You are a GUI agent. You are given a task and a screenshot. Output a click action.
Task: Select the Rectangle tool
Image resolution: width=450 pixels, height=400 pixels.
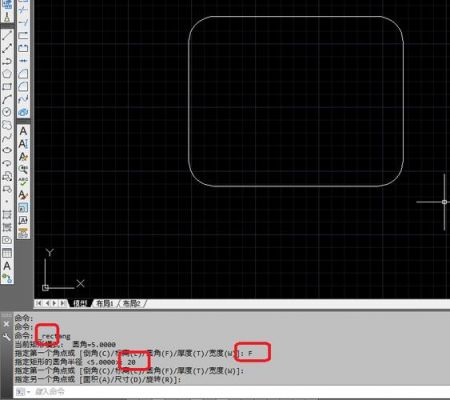[x=7, y=87]
